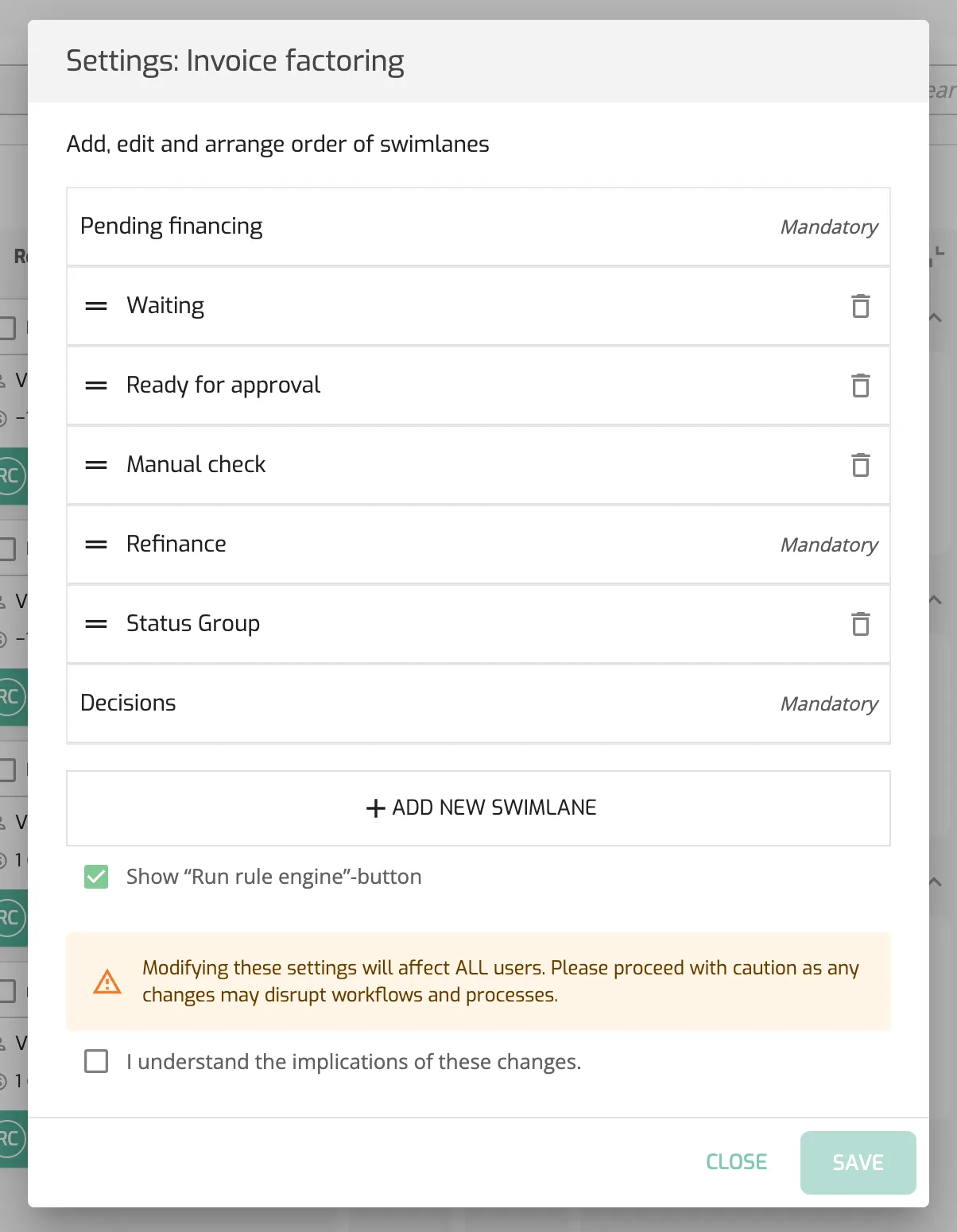957x1232 pixels.
Task: Click the orange warning triangle icon
Action: coord(107,982)
